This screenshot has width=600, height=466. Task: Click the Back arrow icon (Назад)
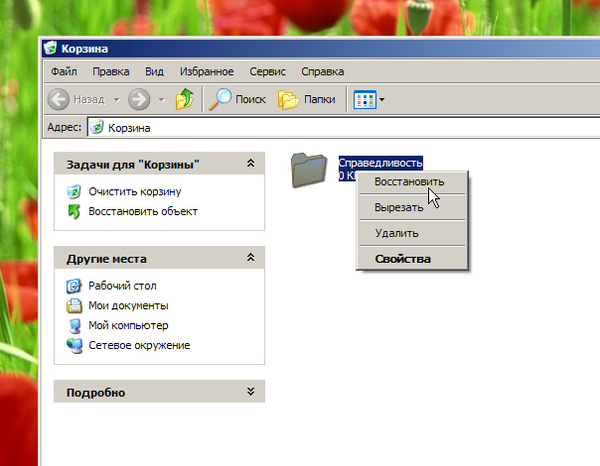59,100
